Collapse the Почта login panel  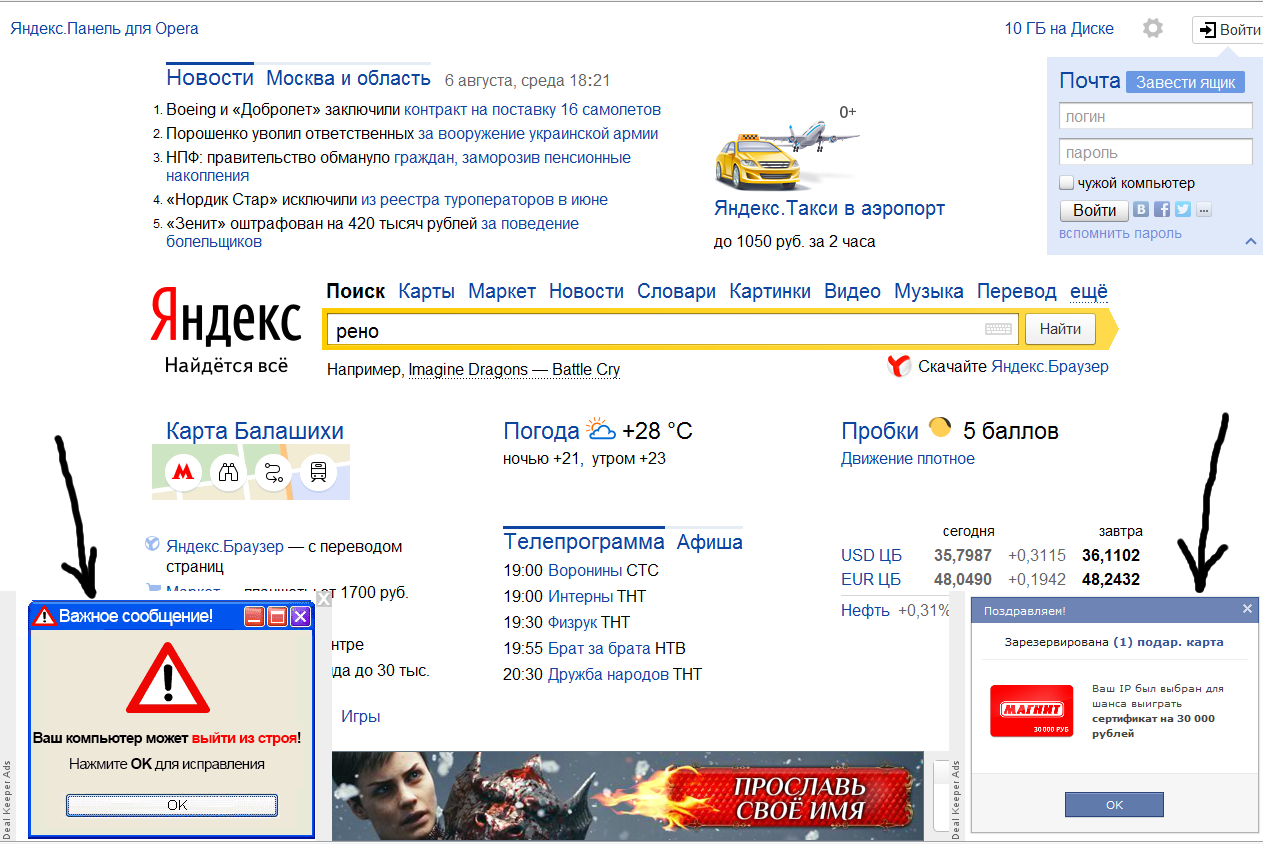pos(1250,241)
